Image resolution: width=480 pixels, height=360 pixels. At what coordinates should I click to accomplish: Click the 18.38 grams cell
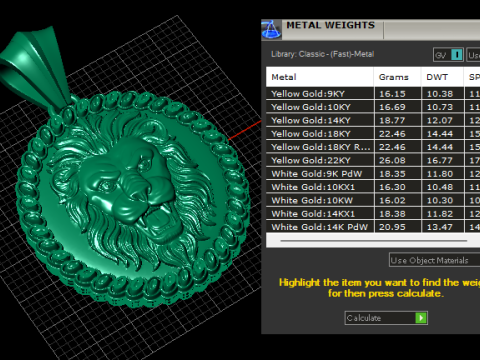click(x=397, y=214)
